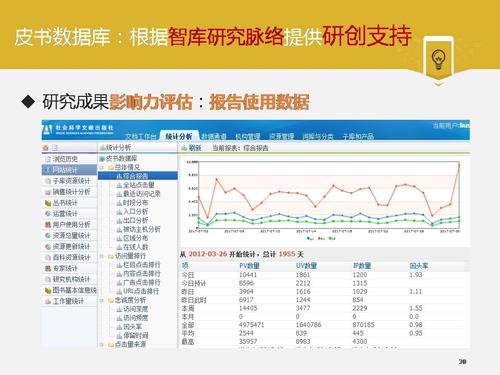Click the document icon next to home
Viewport: 500px width, 375px height.
tap(55, 147)
